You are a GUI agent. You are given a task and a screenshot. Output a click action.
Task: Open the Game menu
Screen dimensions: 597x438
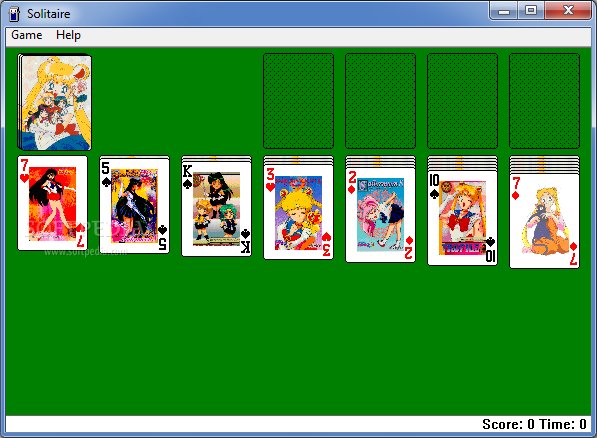[27, 35]
